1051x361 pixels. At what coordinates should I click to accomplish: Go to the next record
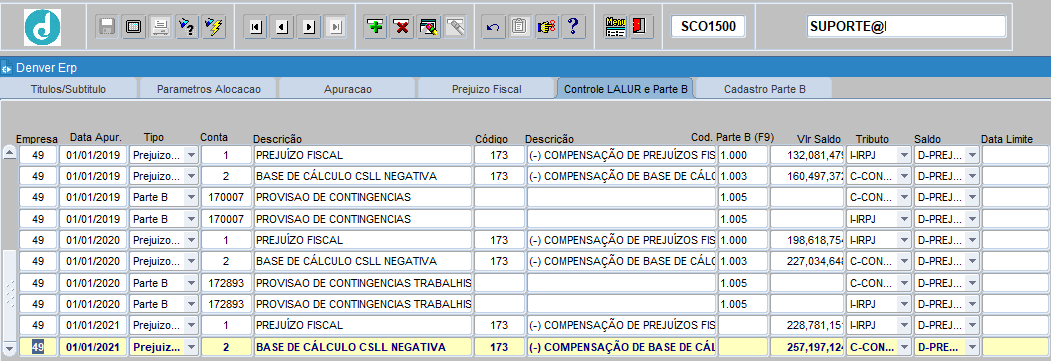pyautogui.click(x=309, y=27)
